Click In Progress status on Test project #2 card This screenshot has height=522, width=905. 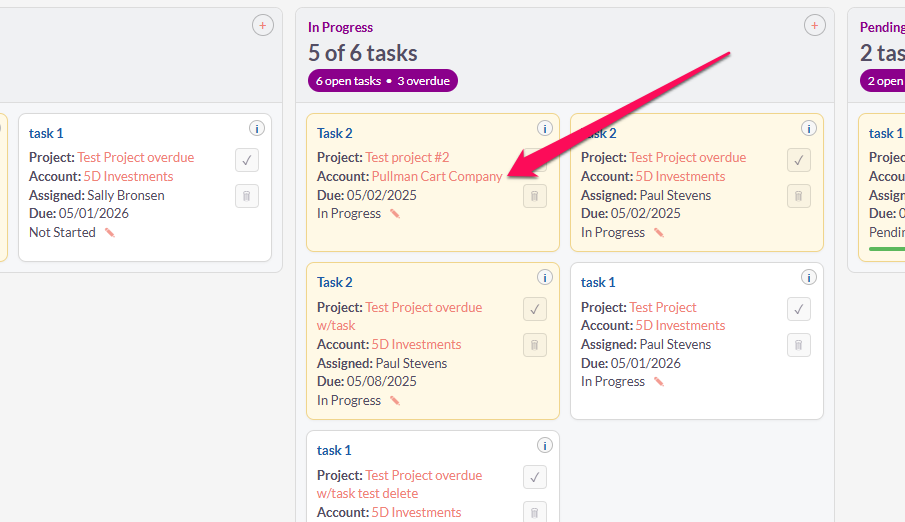tap(349, 213)
